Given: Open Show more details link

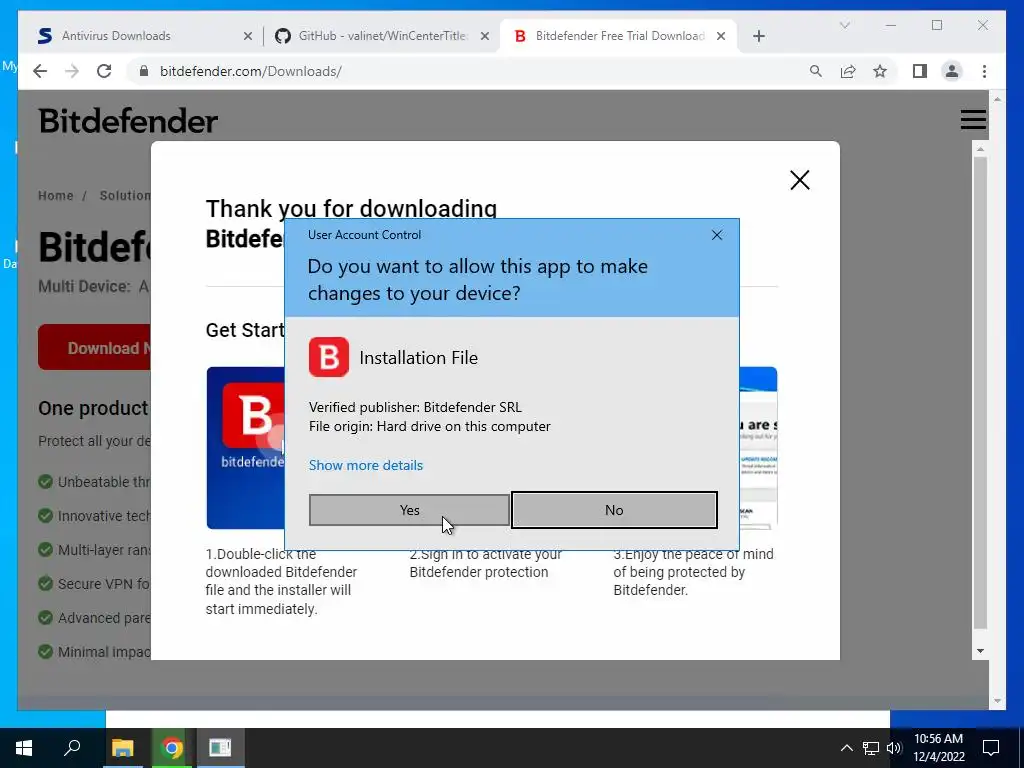Looking at the screenshot, I should point(366,465).
